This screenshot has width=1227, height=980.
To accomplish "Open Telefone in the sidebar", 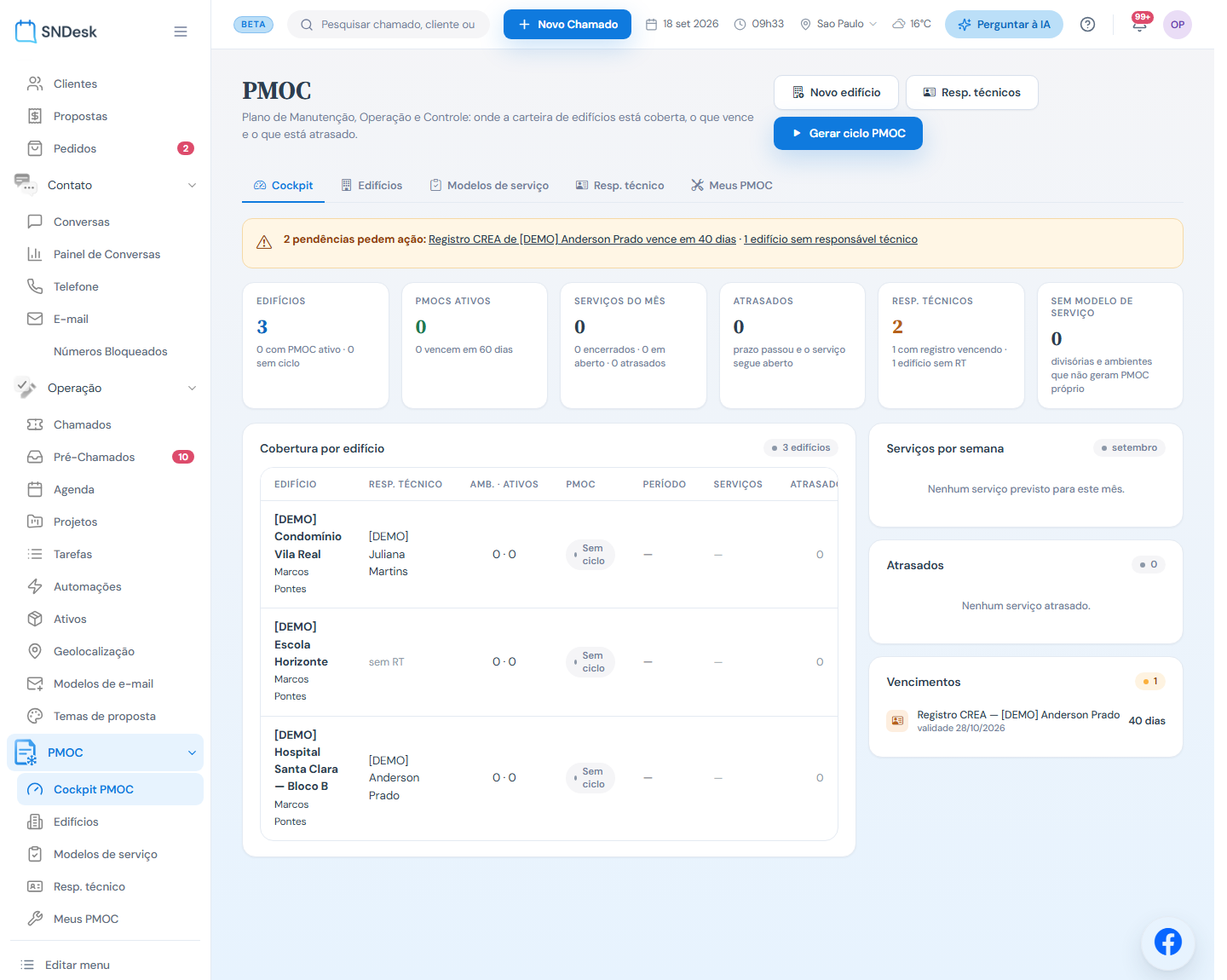I will tap(111, 286).
